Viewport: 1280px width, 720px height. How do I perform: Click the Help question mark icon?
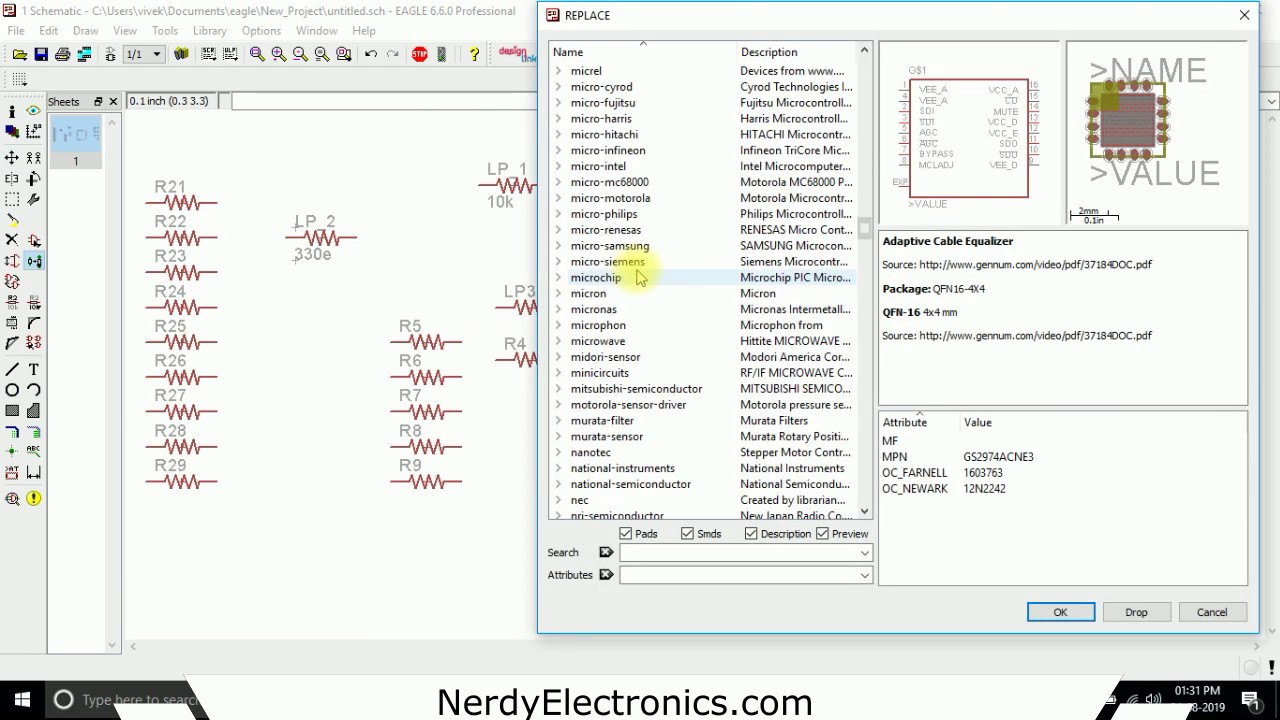[x=474, y=54]
